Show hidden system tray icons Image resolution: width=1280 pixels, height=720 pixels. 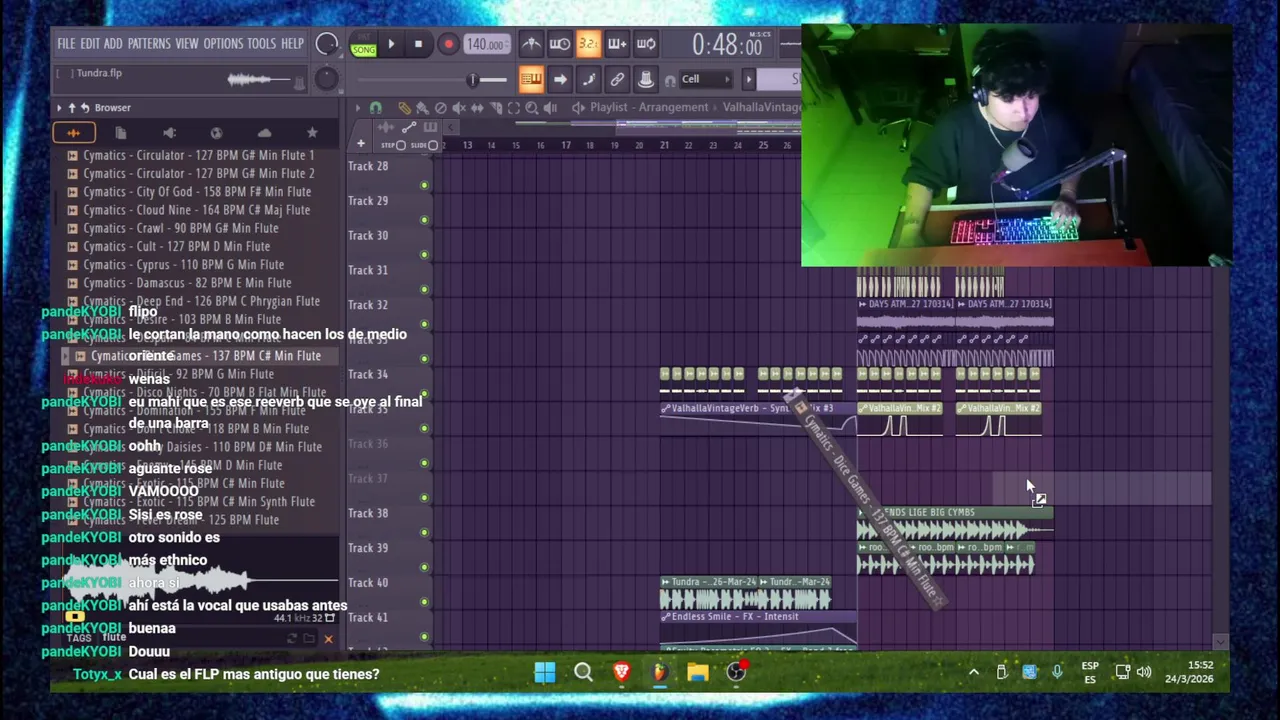973,672
